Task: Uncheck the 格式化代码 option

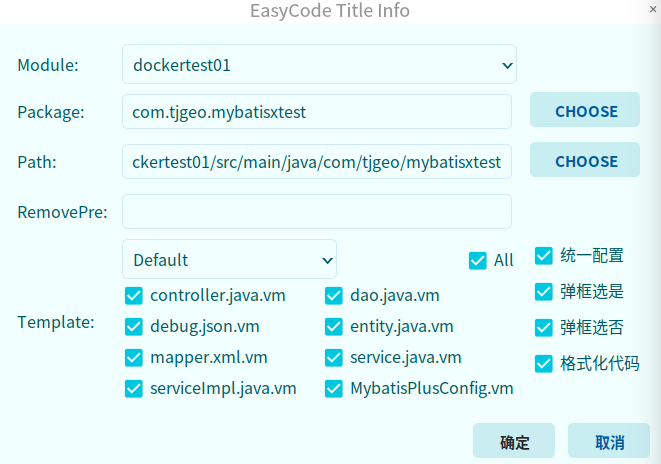Action: [544, 363]
